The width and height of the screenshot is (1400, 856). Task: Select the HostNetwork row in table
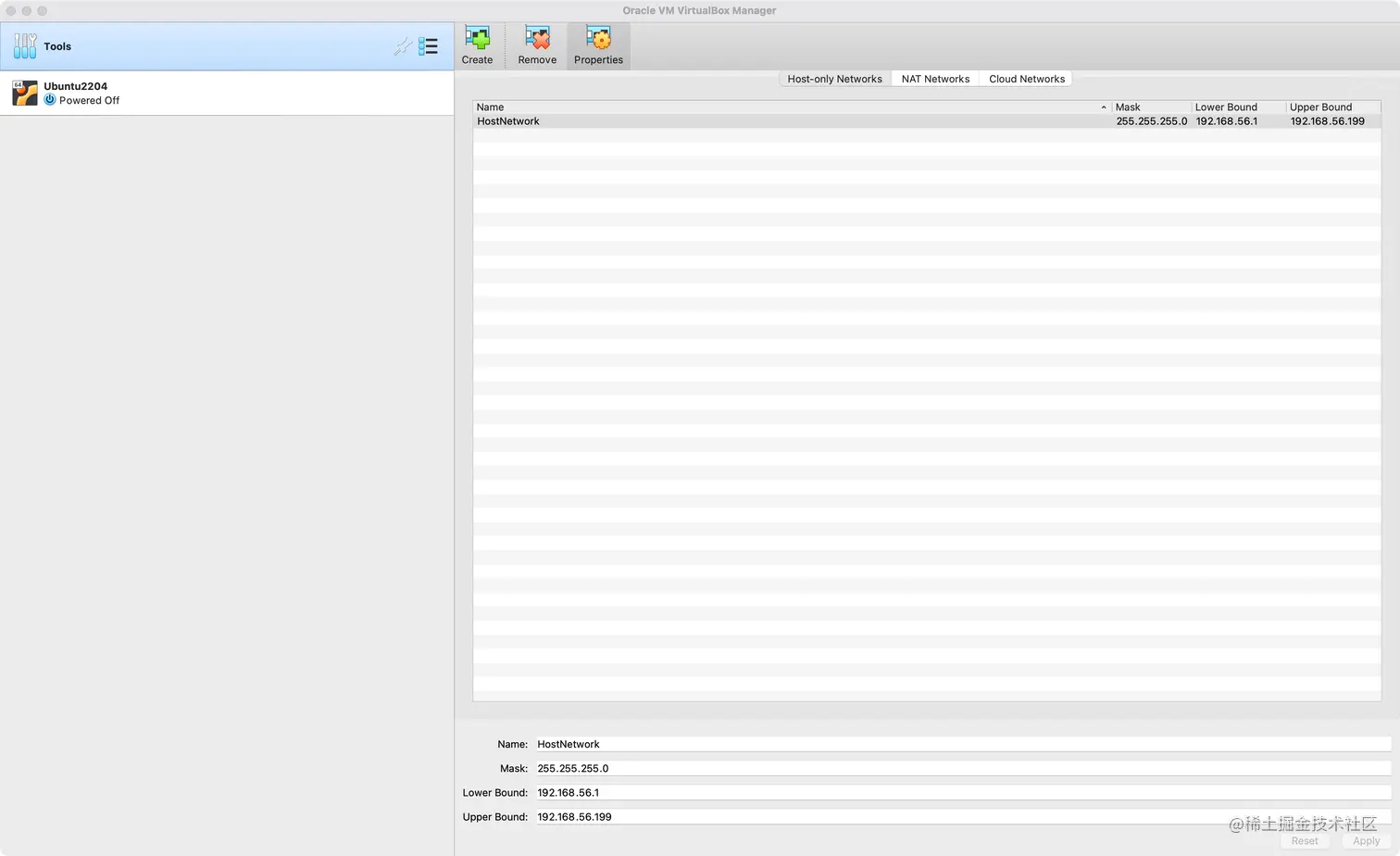pos(927,121)
